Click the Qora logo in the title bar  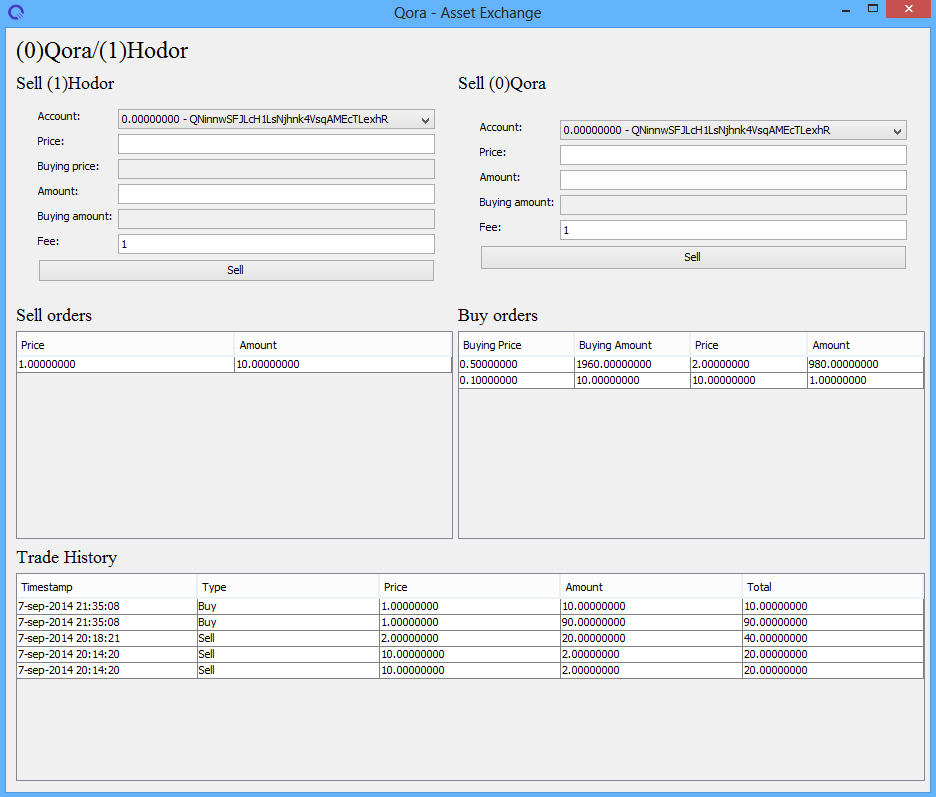16,12
